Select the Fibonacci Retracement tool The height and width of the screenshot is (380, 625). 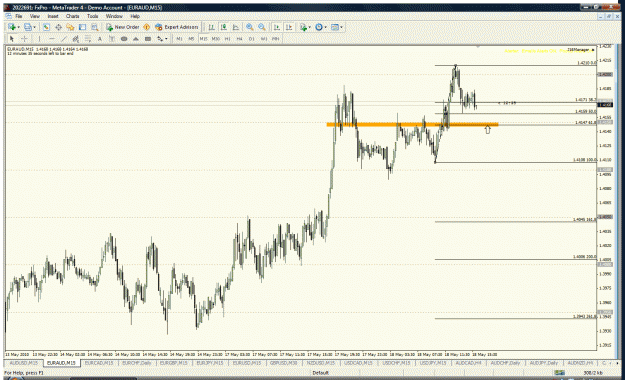pyautogui.click(x=88, y=39)
